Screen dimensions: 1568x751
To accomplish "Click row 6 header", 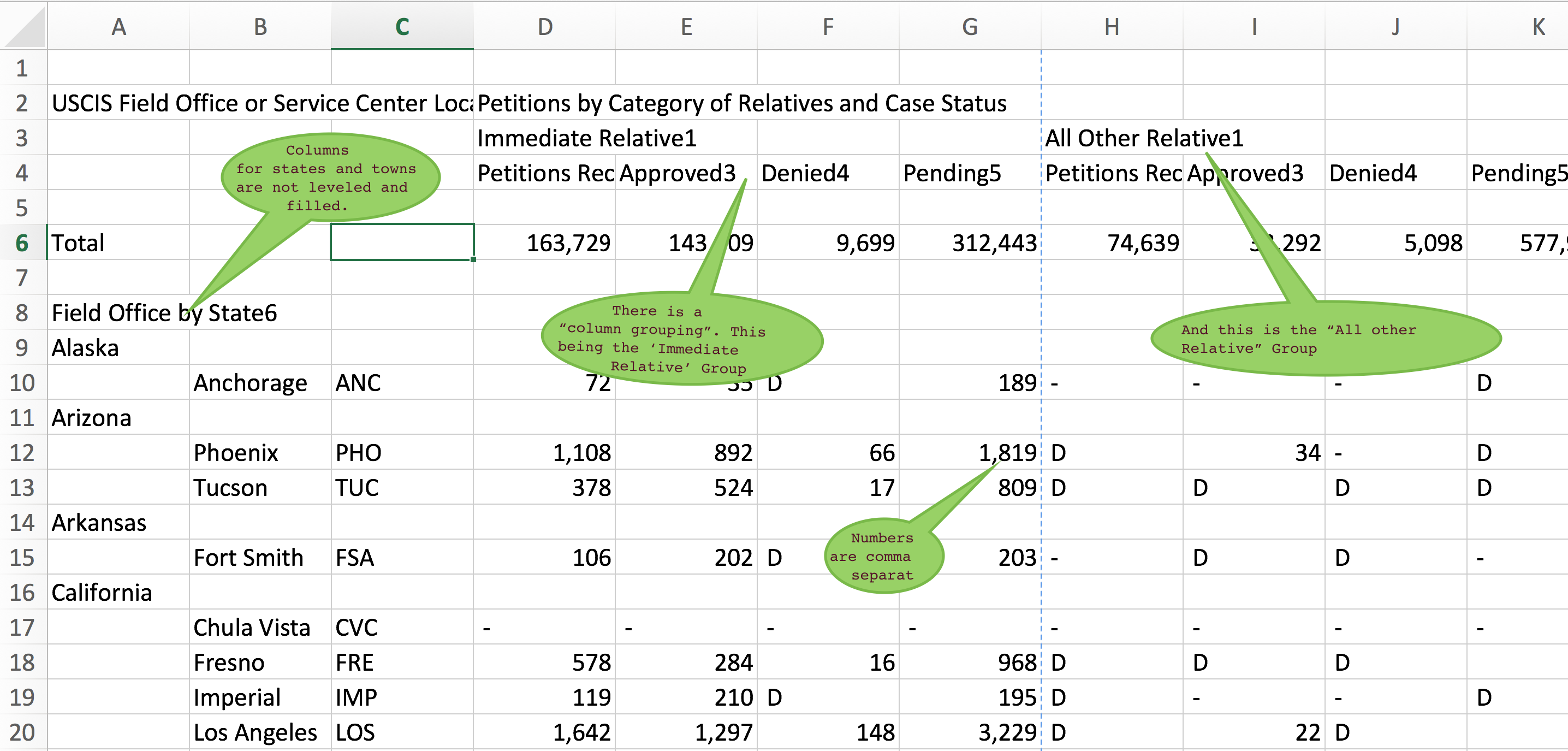I will [22, 243].
